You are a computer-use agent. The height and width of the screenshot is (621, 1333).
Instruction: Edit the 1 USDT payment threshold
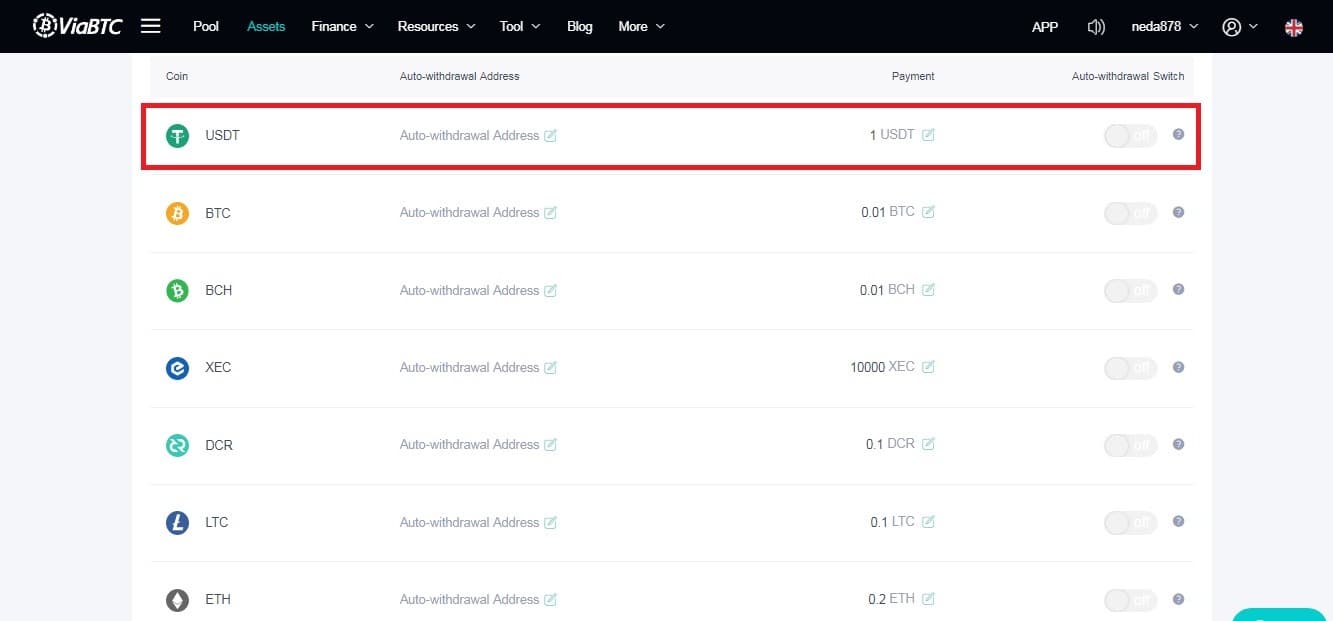(x=928, y=135)
